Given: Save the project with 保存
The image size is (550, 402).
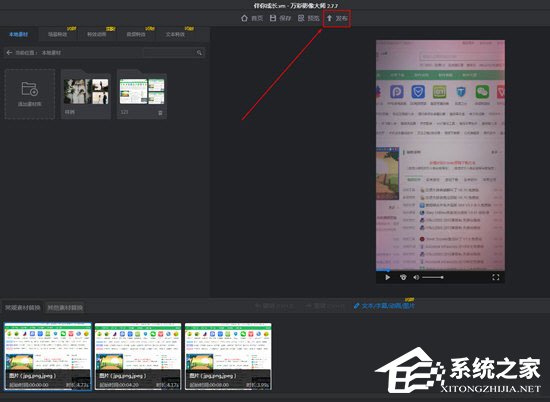Looking at the screenshot, I should pos(280,18).
